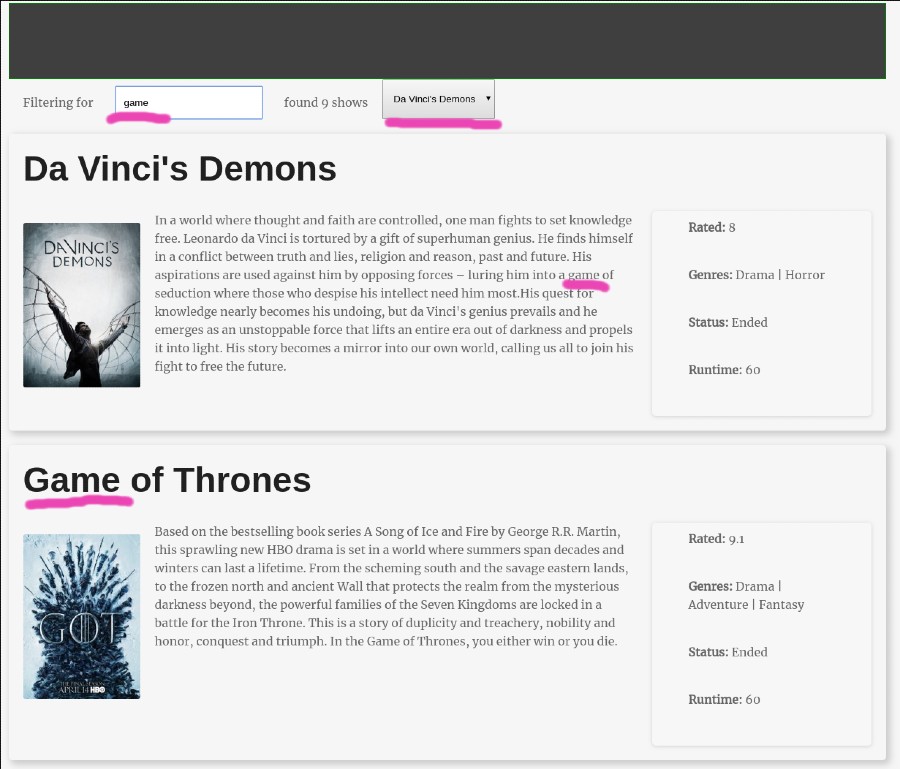Select the "Fantasy" genre tag
900x769 pixels.
tap(781, 604)
